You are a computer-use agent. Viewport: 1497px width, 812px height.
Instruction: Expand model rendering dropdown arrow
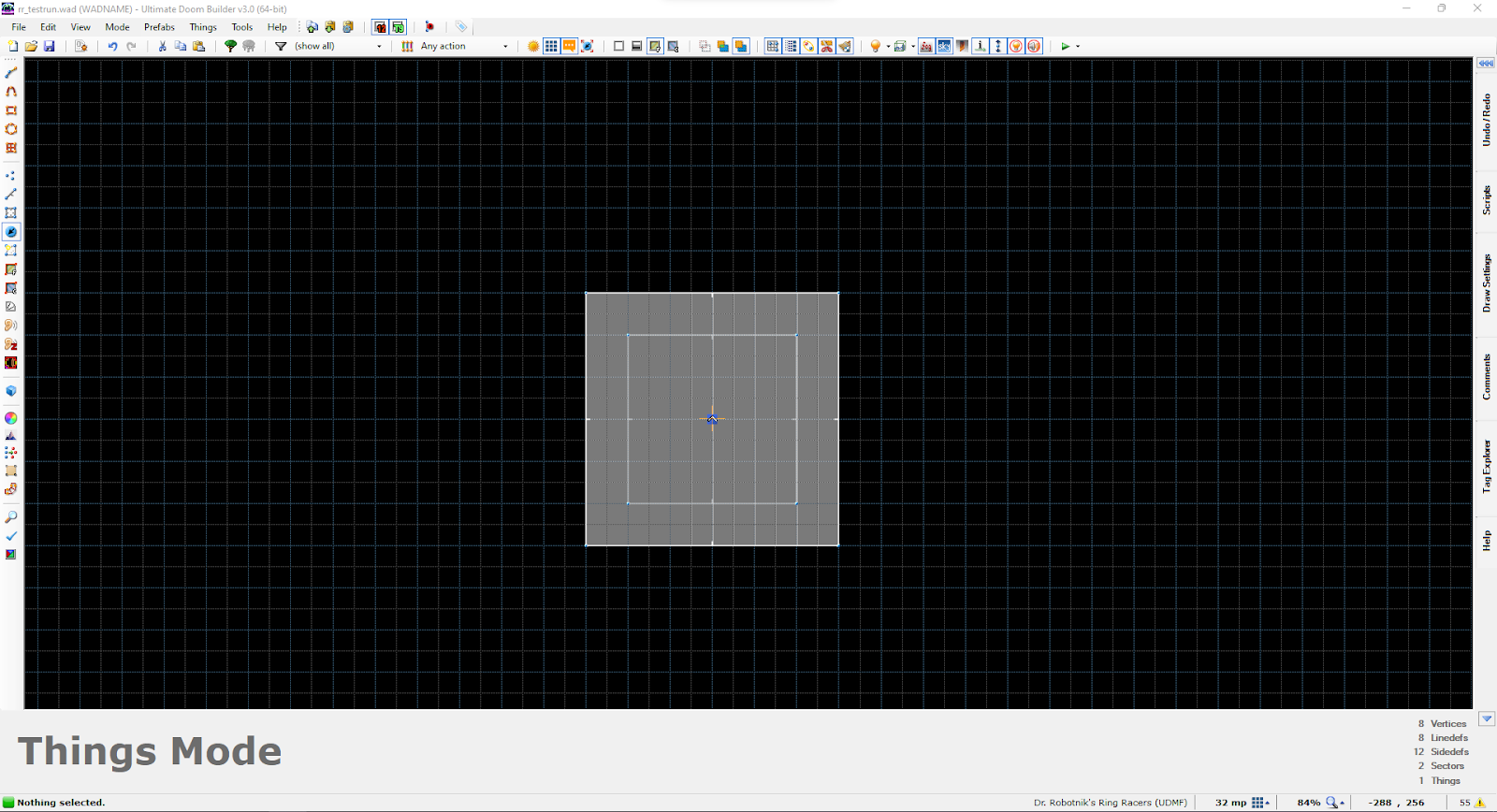[x=913, y=46]
